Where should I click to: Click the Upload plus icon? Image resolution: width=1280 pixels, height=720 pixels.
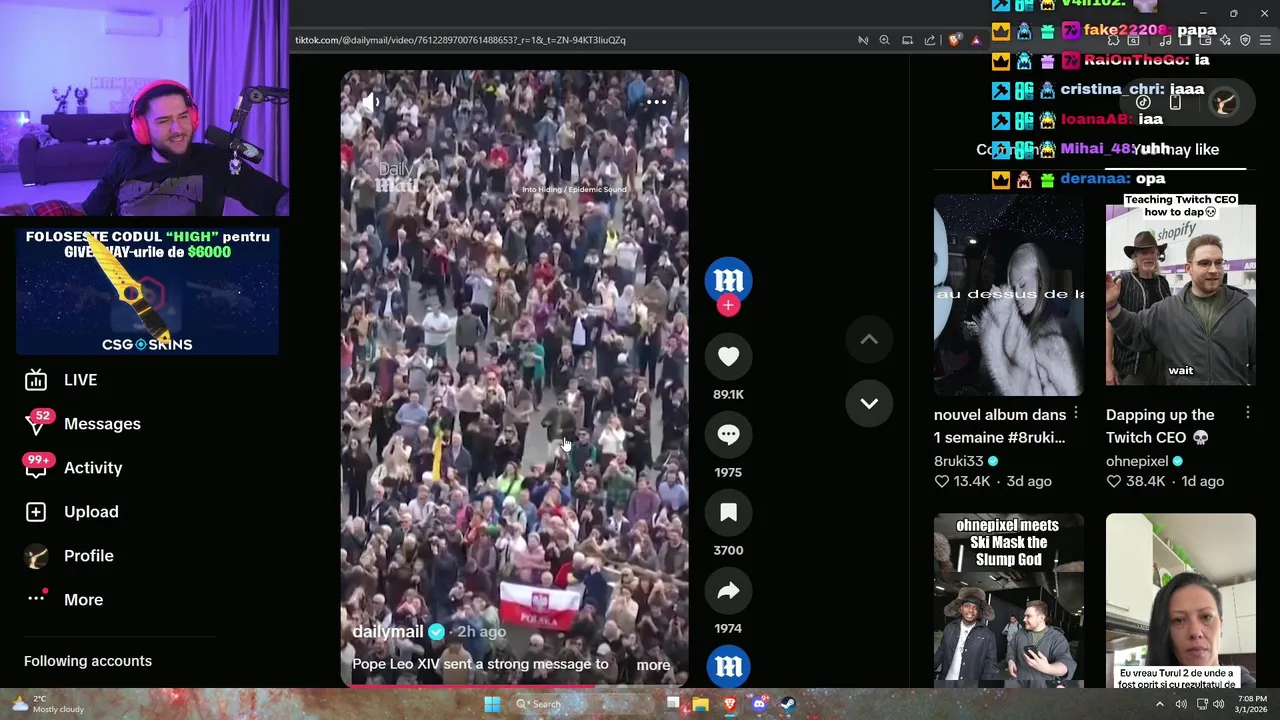click(x=36, y=512)
